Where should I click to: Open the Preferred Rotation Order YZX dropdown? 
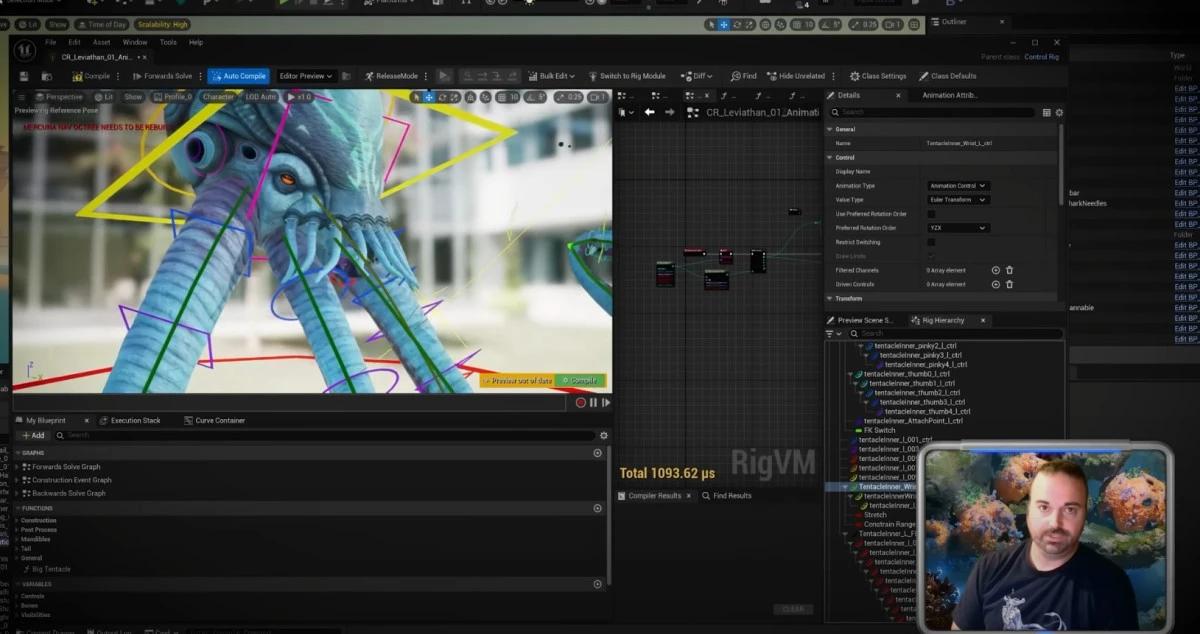click(x=958, y=228)
